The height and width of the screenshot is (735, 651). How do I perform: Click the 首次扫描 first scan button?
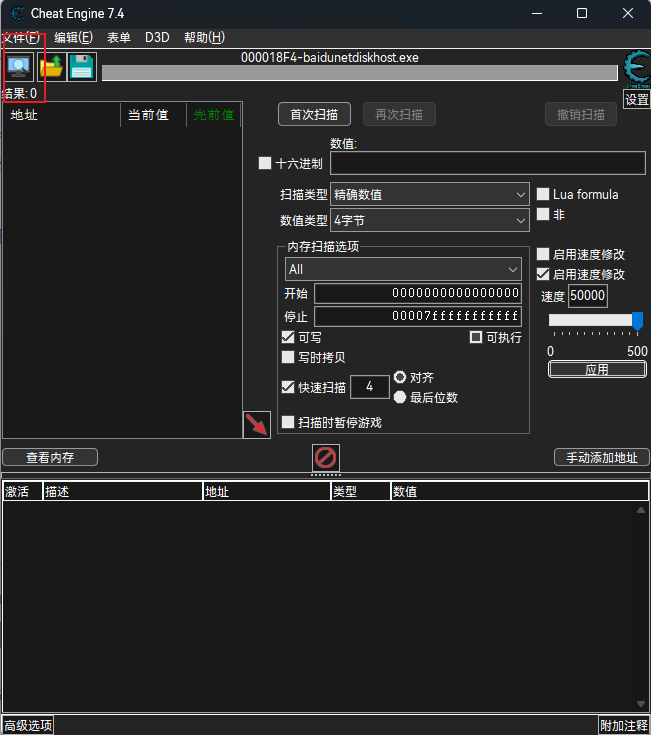click(314, 114)
